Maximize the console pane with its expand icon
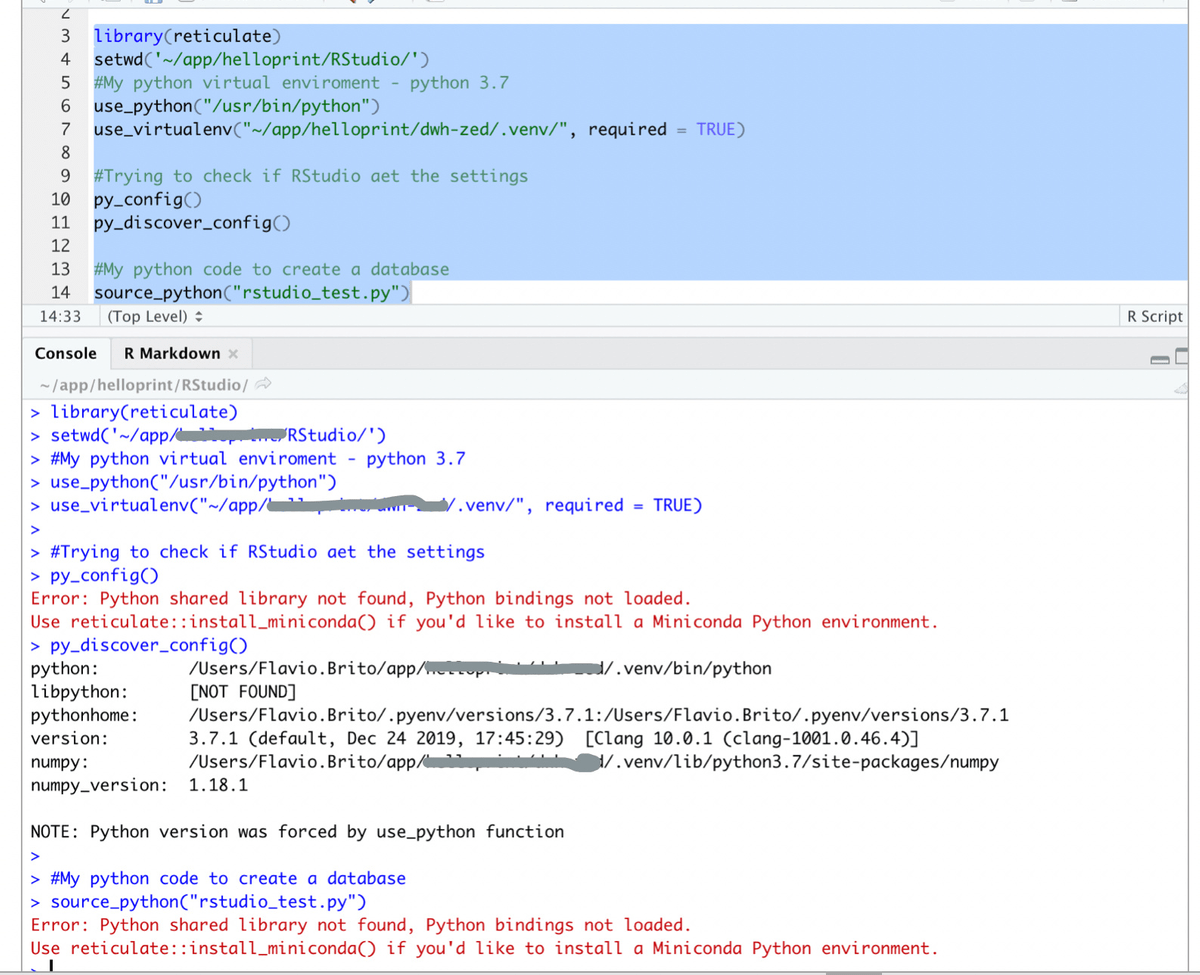Image resolution: width=1200 pixels, height=975 pixels. 1183,356
